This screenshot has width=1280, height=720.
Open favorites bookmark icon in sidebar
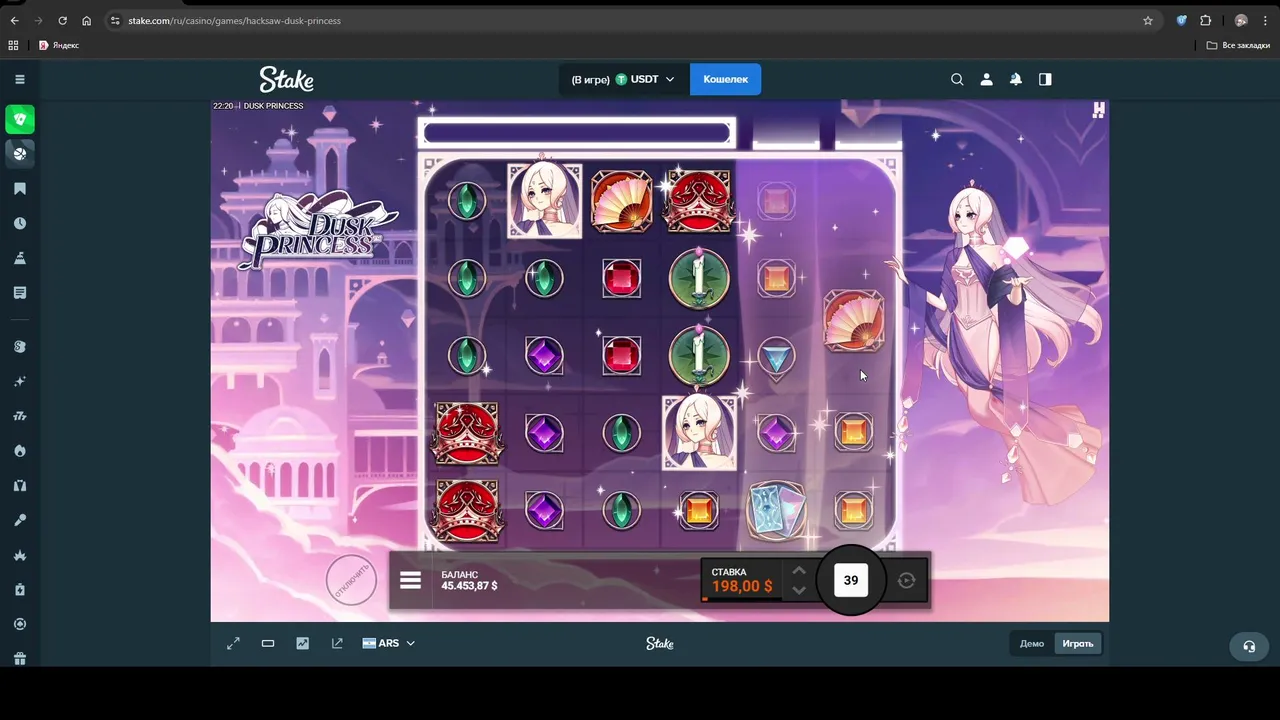pyautogui.click(x=19, y=189)
